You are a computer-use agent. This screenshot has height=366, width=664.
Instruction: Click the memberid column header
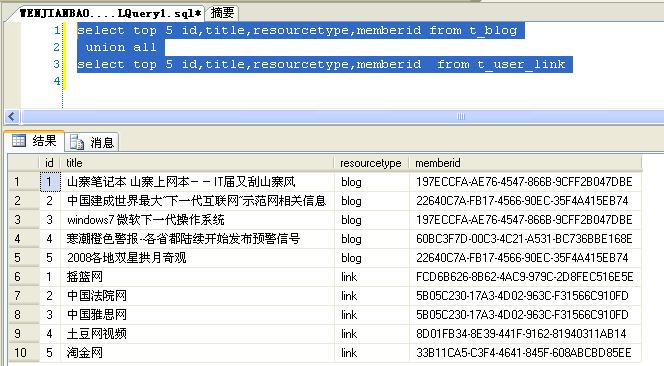click(525, 163)
